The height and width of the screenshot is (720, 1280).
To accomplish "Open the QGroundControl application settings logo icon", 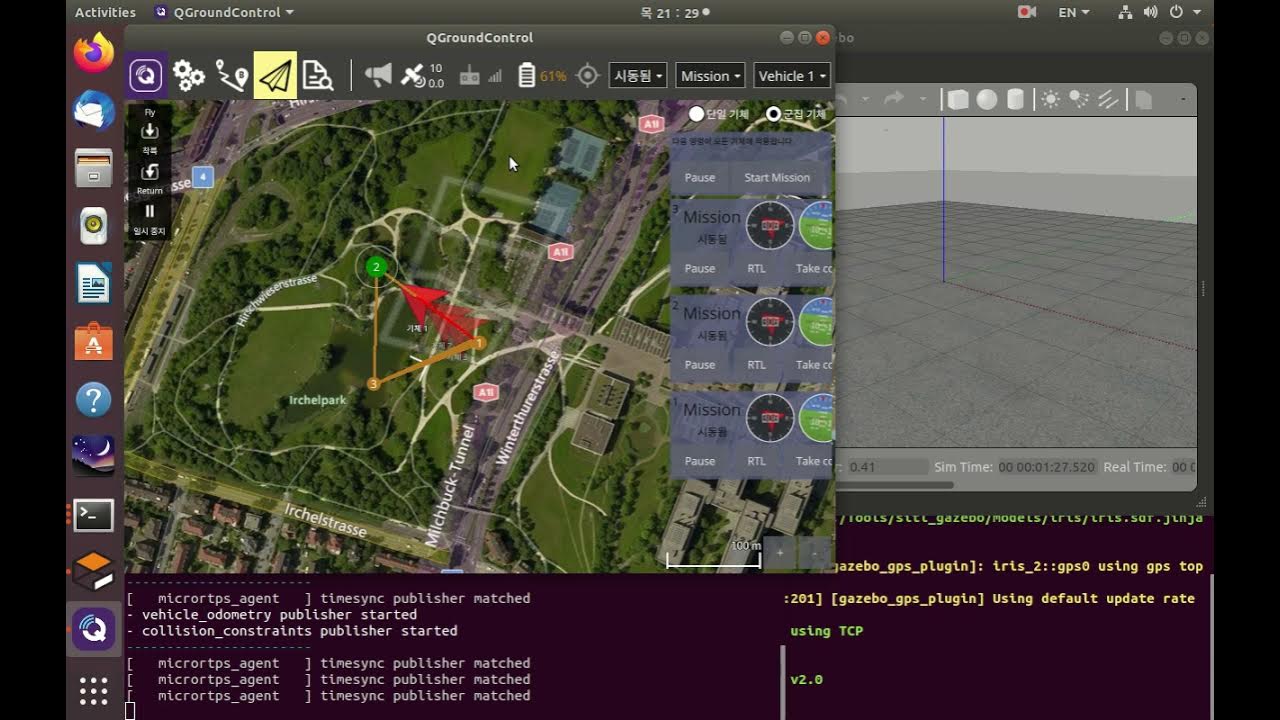I will [x=146, y=75].
